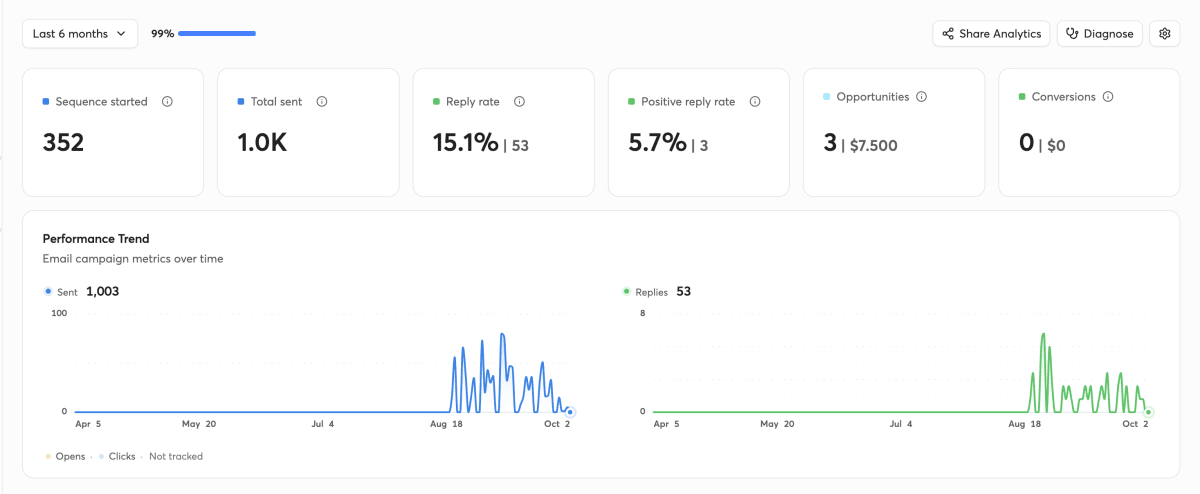Screen dimensions: 1200x494
Task: Toggle the Clicks legend item
Action: point(117,456)
